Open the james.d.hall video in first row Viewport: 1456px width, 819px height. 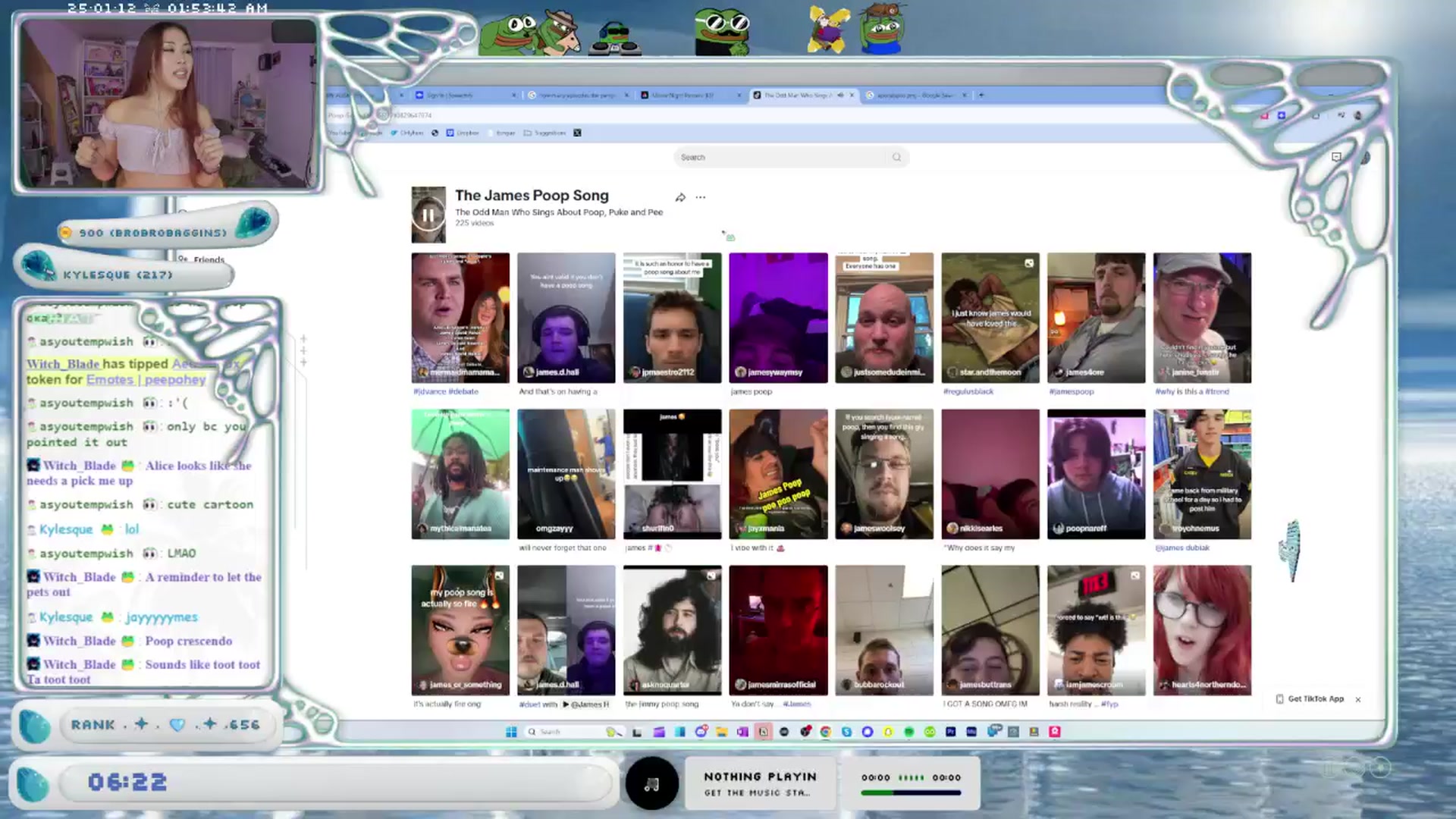(566, 318)
